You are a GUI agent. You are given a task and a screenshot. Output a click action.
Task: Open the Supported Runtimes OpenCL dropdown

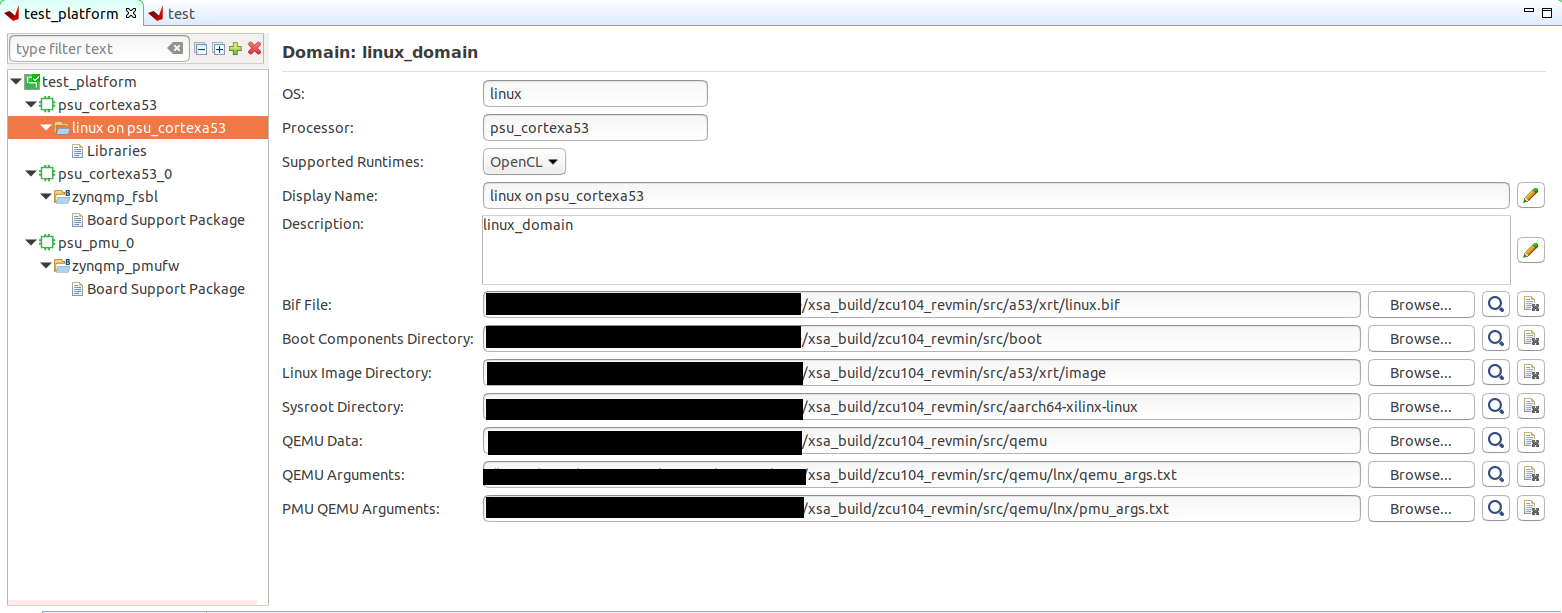pos(524,162)
